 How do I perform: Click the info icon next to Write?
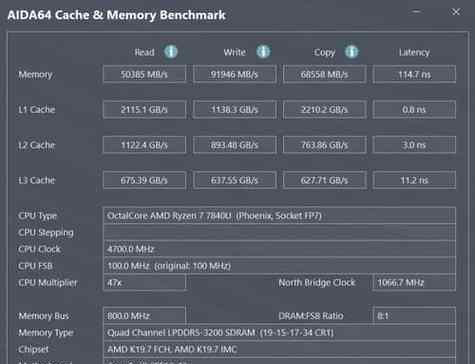pos(263,52)
